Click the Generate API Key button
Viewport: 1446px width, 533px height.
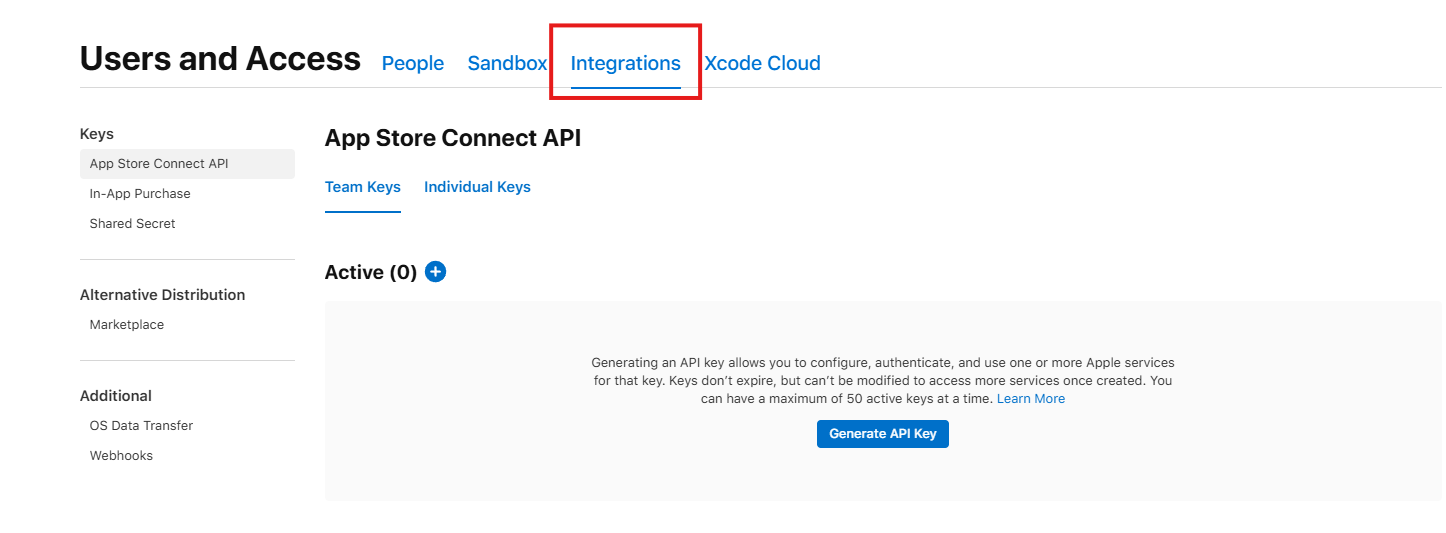coord(883,434)
